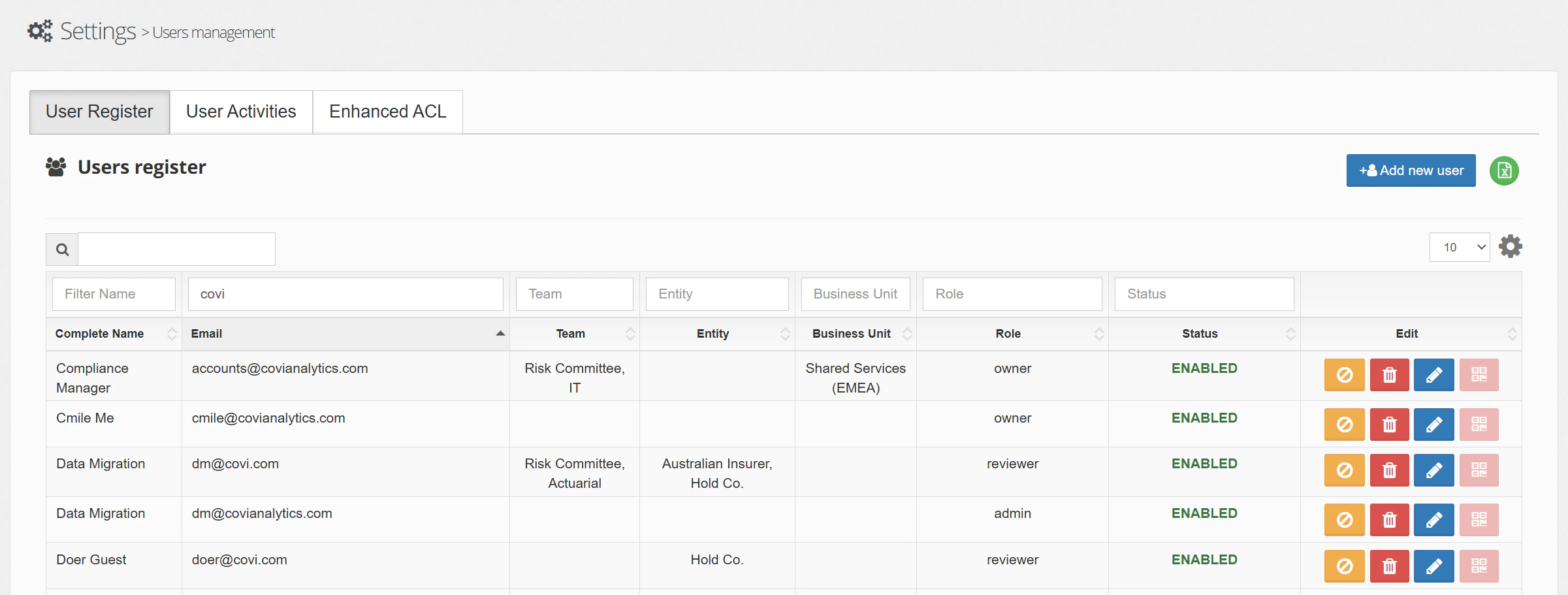Delete user cmile@covianalytics.com
The width and height of the screenshot is (1568, 595).
pos(1390,425)
